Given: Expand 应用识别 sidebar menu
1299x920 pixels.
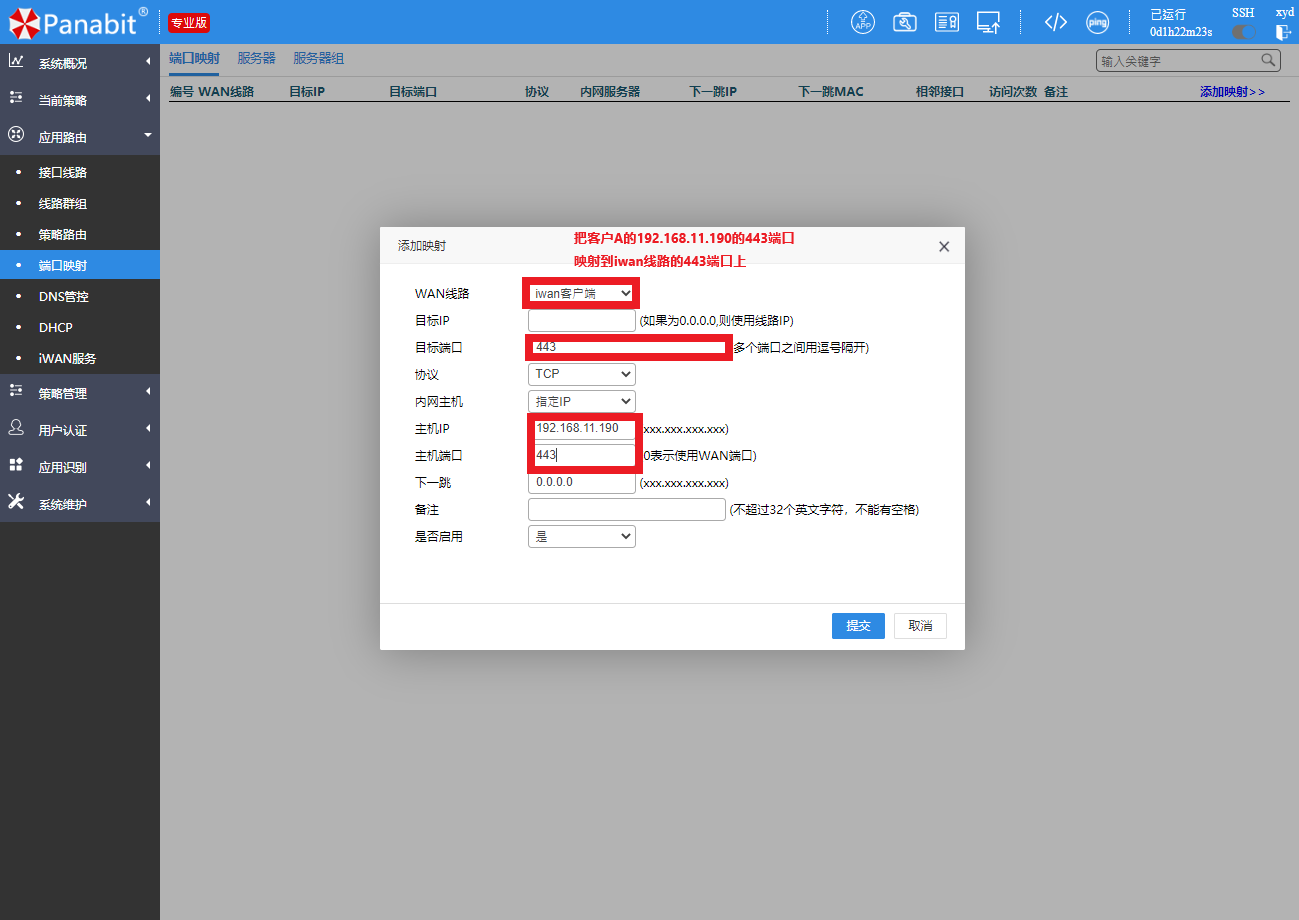Looking at the screenshot, I should point(80,467).
